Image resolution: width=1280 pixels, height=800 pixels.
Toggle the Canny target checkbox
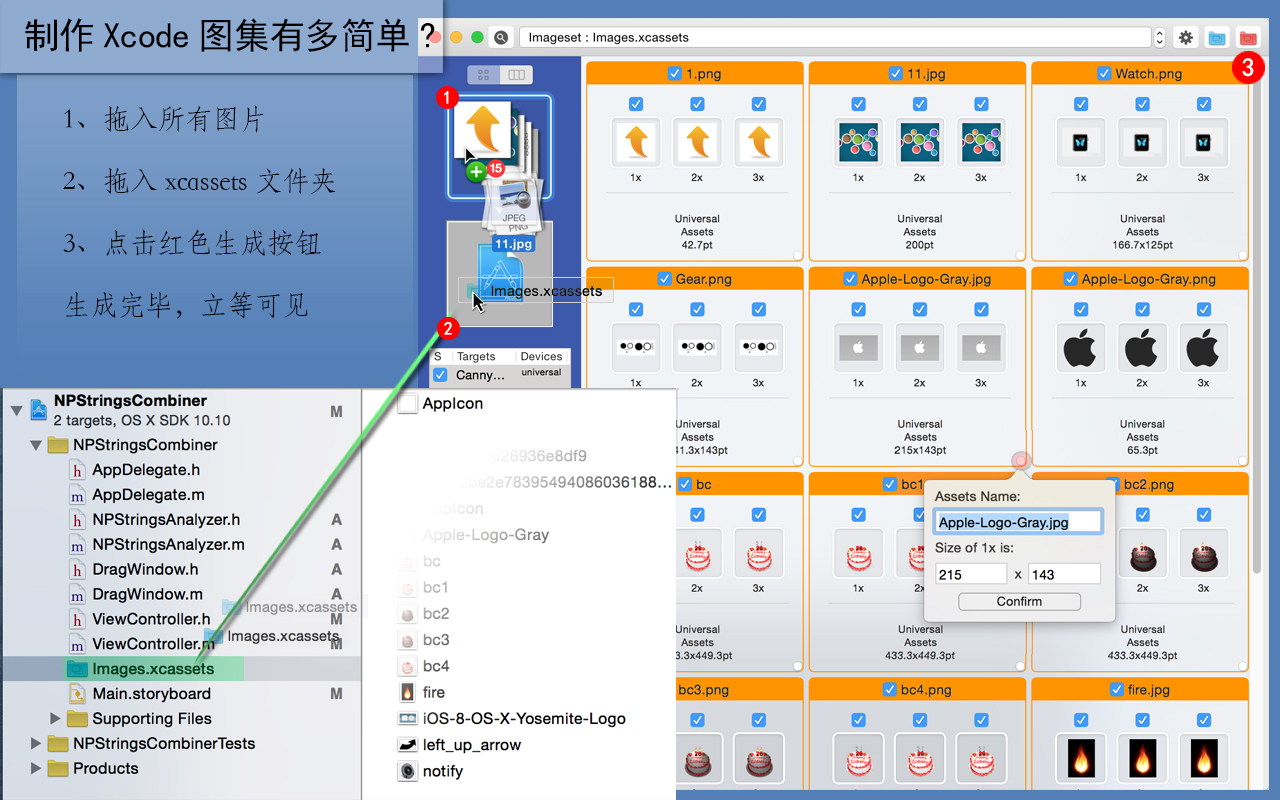pos(440,375)
